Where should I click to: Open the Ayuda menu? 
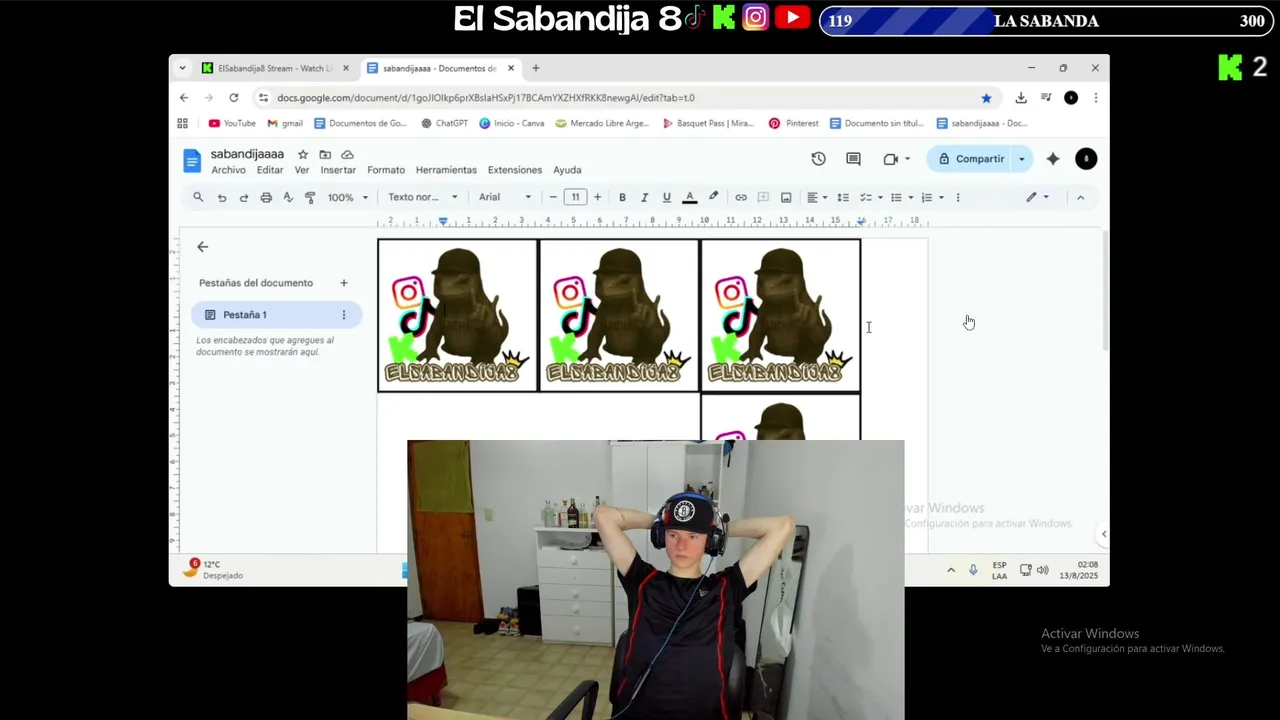567,170
